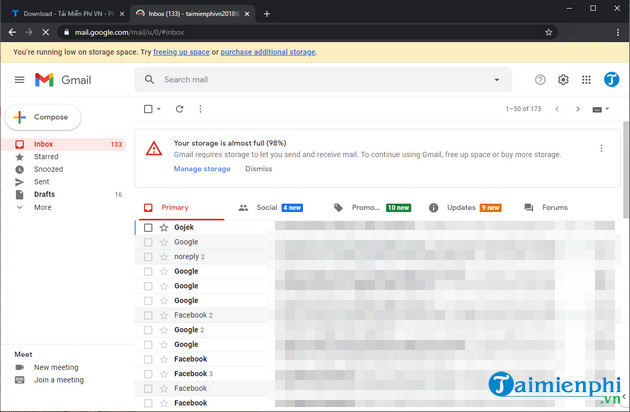Image resolution: width=630 pixels, height=412 pixels.
Task: Follow the purchase additional storage link
Action: tap(268, 52)
